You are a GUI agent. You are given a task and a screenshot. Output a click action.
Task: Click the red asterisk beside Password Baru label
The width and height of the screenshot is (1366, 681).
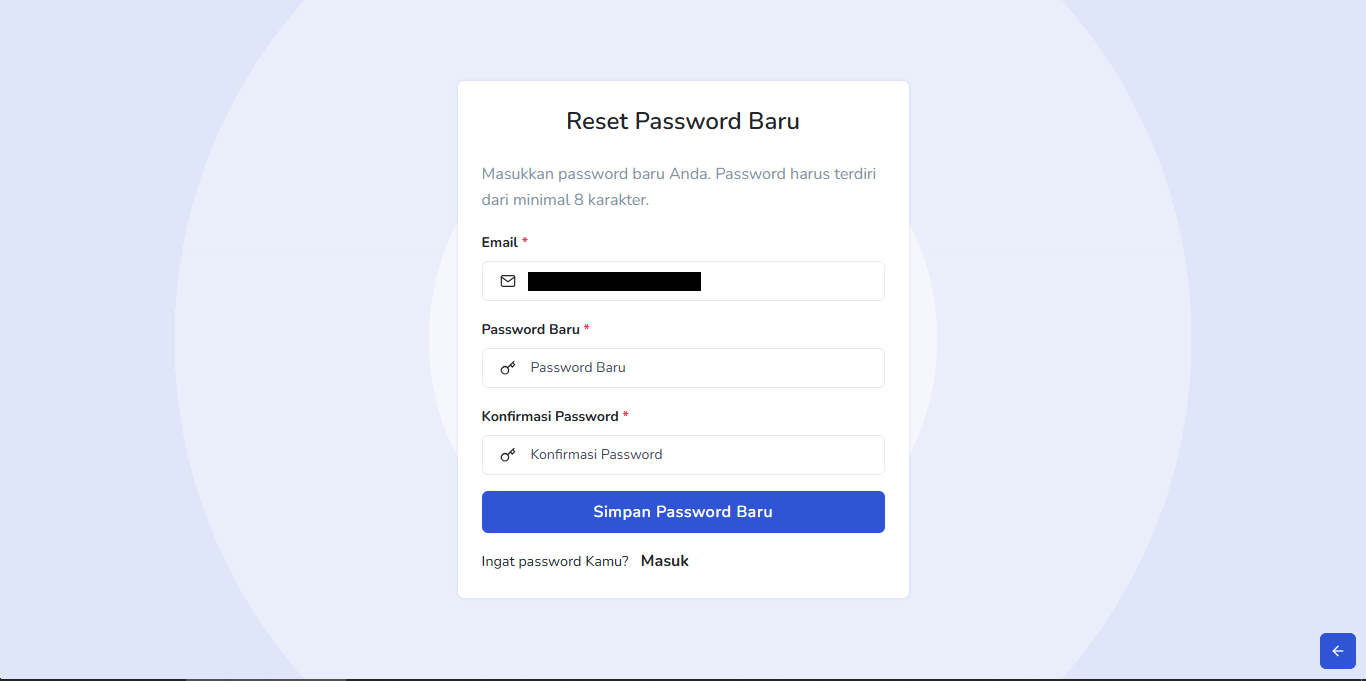[587, 329]
